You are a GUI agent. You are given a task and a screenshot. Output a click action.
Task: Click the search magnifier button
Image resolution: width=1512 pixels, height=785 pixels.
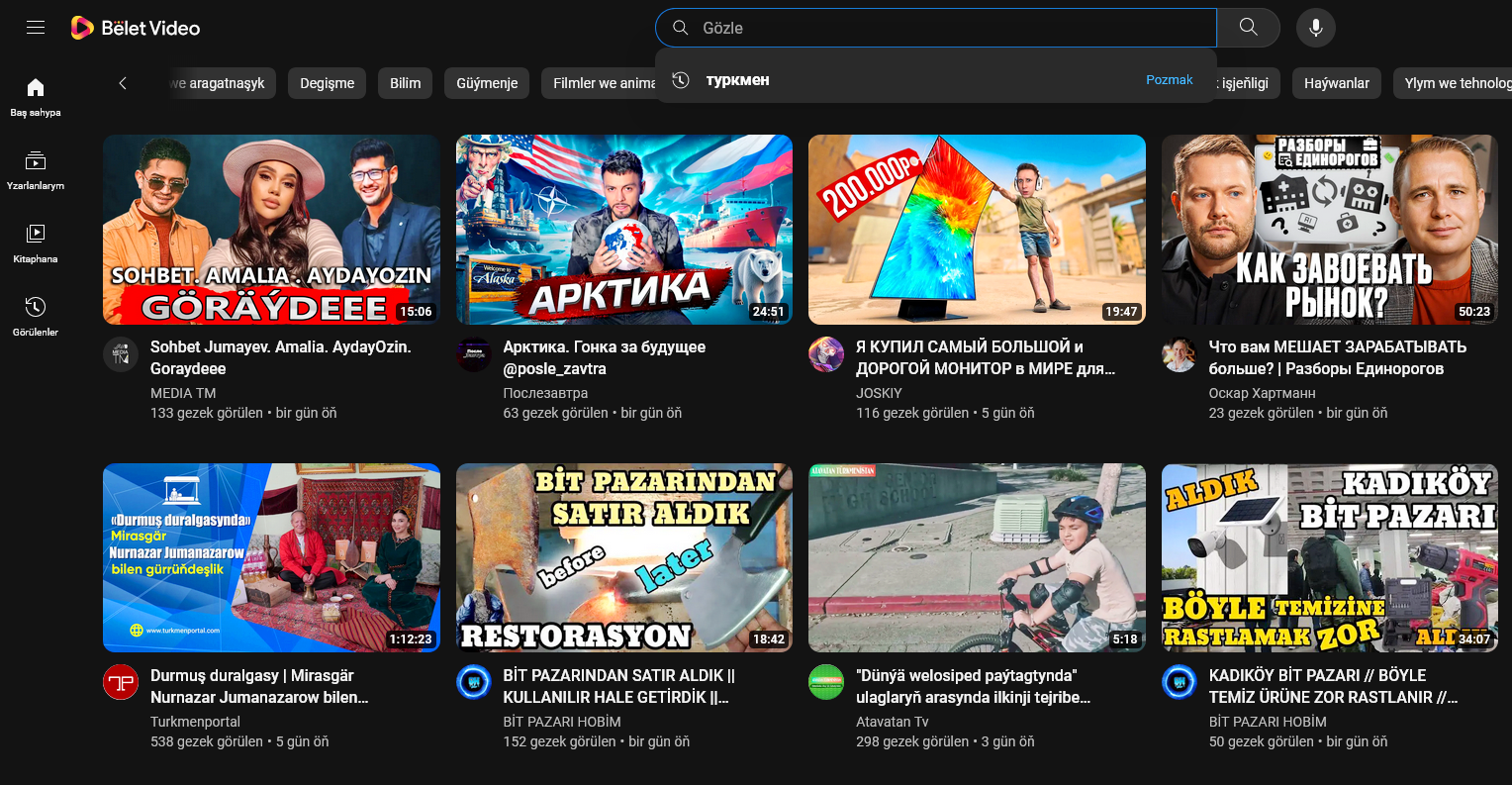click(1249, 28)
